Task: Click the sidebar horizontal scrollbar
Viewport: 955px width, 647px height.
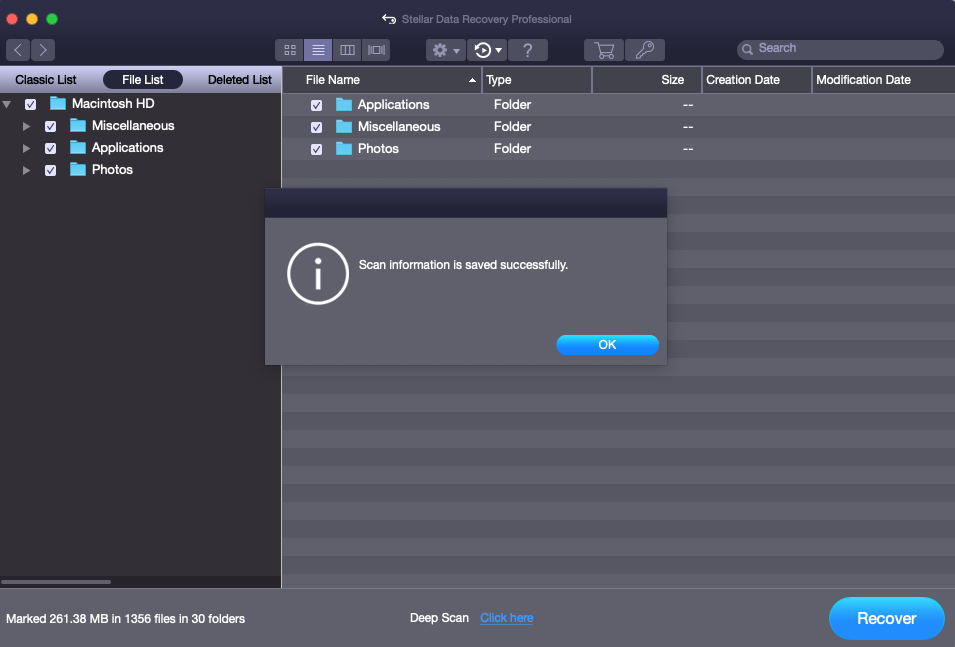Action: pos(56,581)
